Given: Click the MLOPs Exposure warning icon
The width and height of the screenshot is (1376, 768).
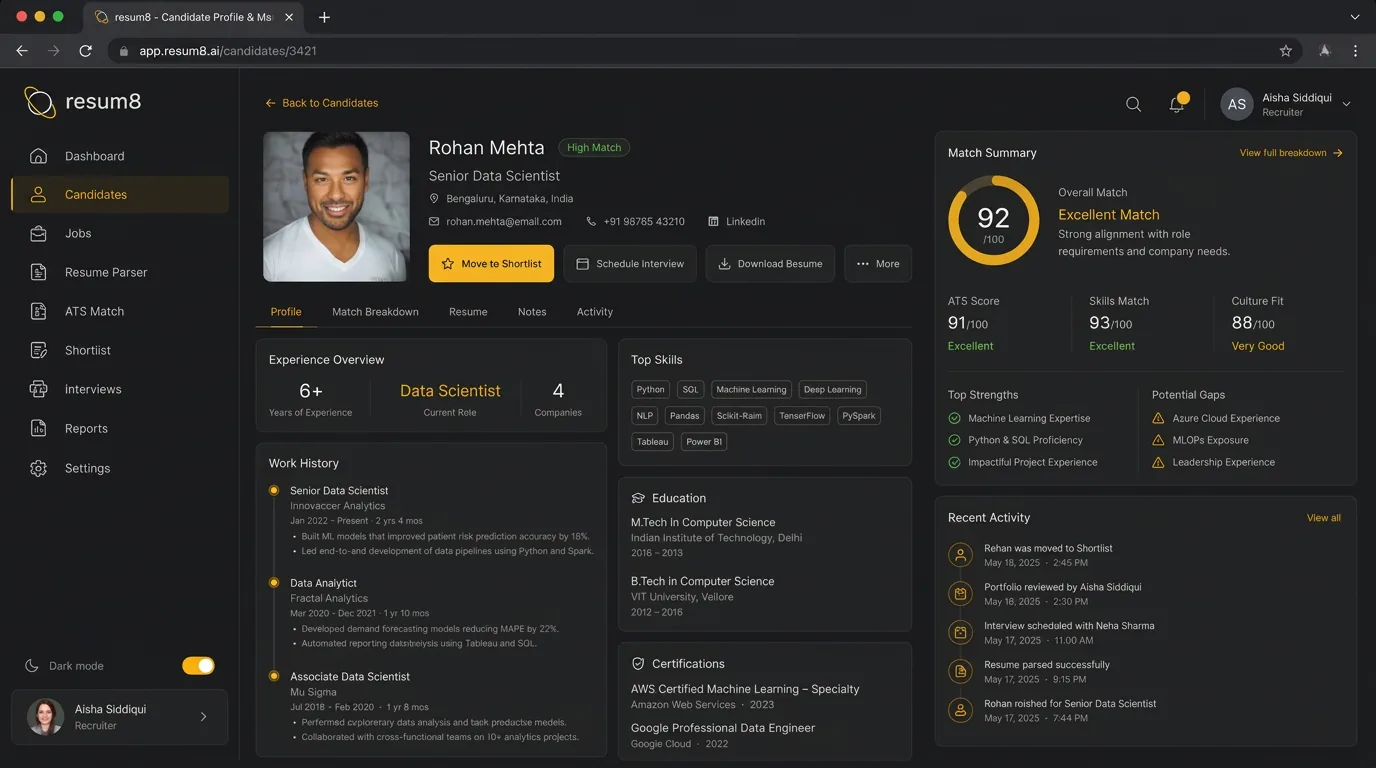Looking at the screenshot, I should (x=1158, y=440).
